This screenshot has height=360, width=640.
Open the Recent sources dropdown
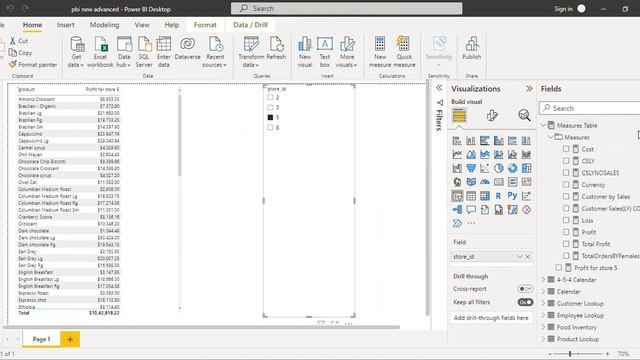click(215, 61)
